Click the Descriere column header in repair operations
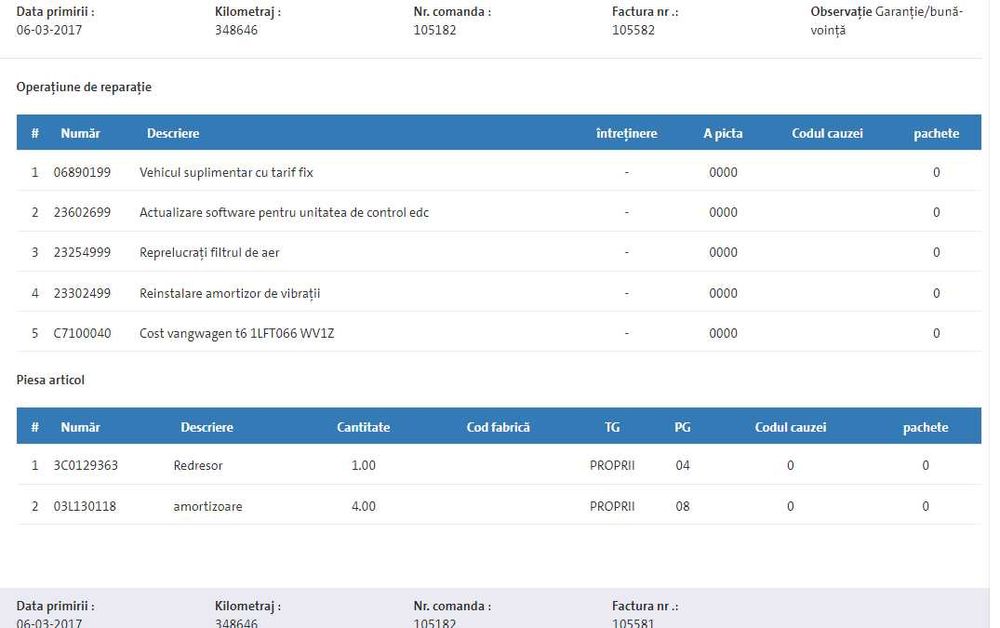 coord(173,133)
